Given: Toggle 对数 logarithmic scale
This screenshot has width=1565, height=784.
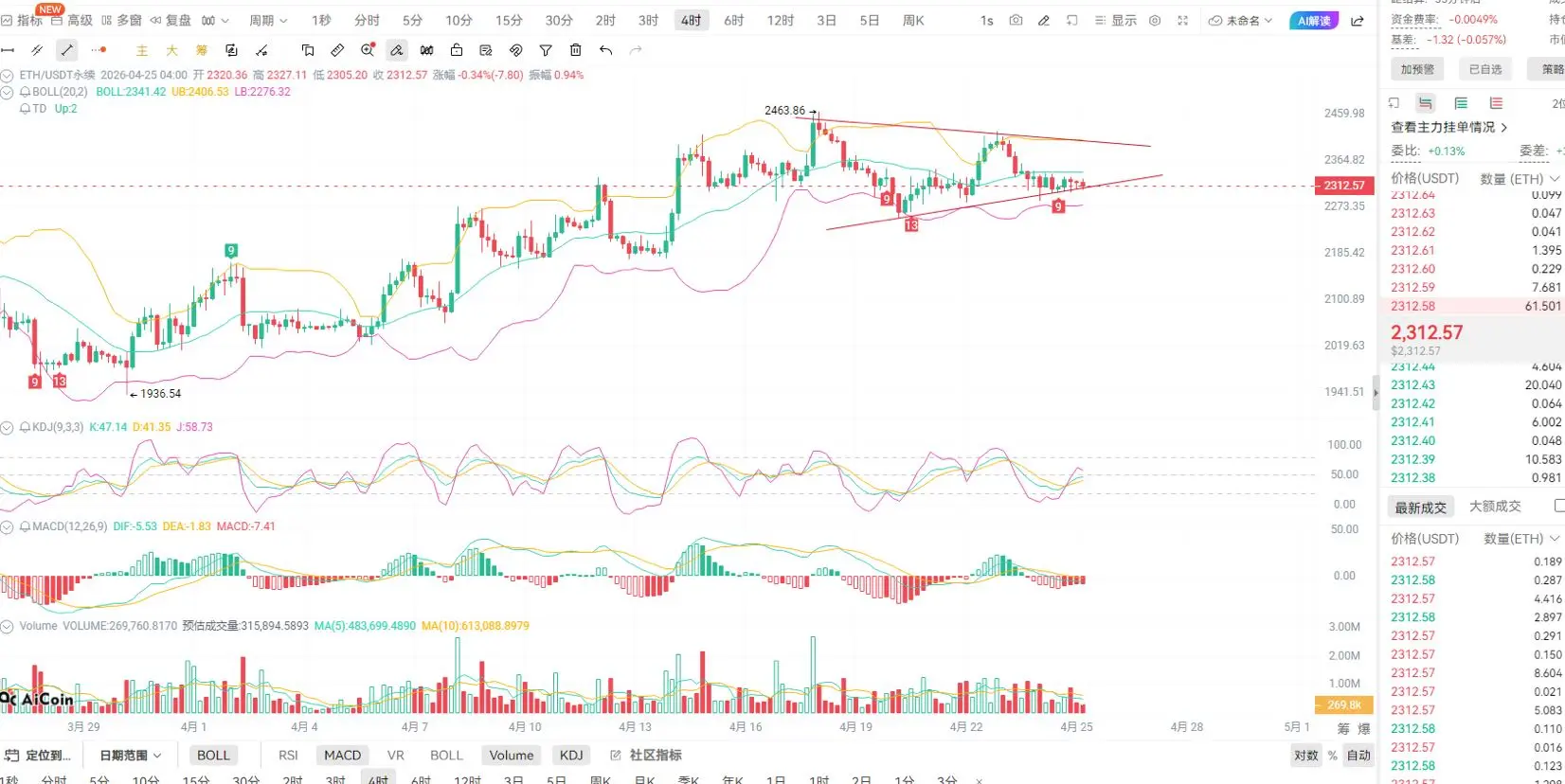Looking at the screenshot, I should (x=1306, y=755).
